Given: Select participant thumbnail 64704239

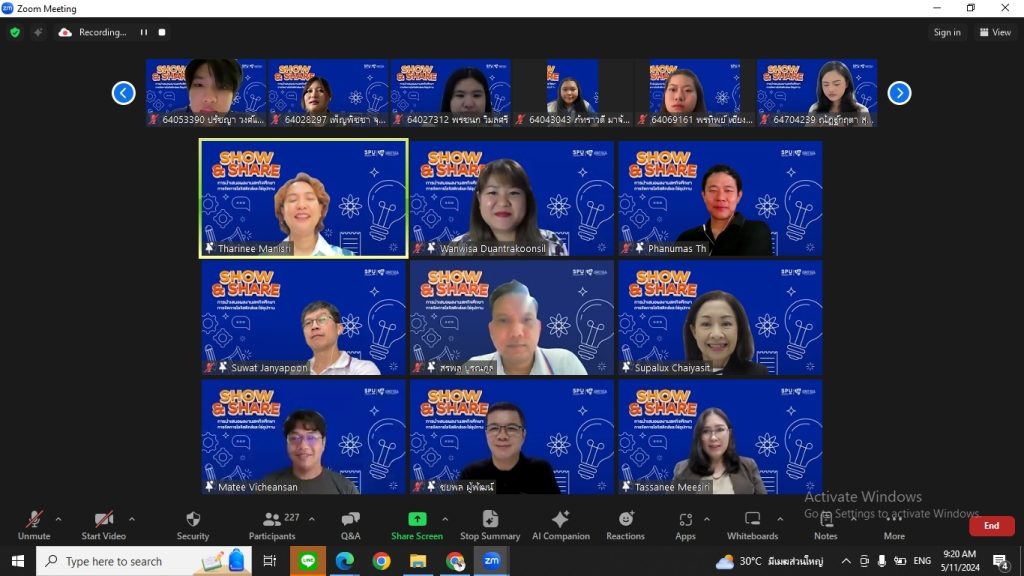Looking at the screenshot, I should [x=817, y=93].
